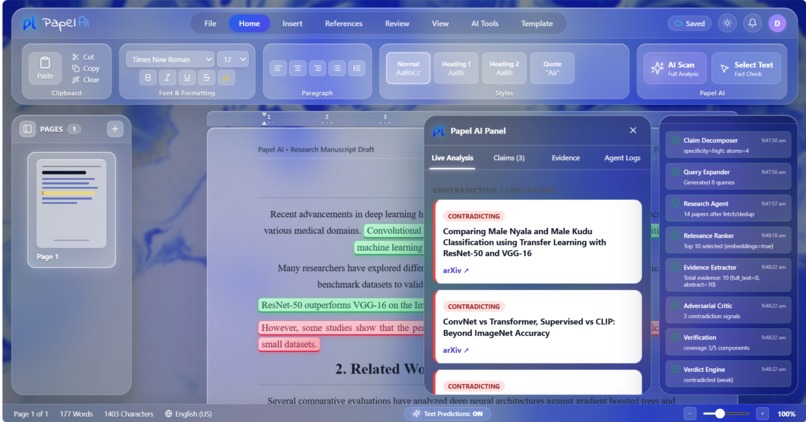
Task: Insert a numbered list
Action: tap(356, 68)
